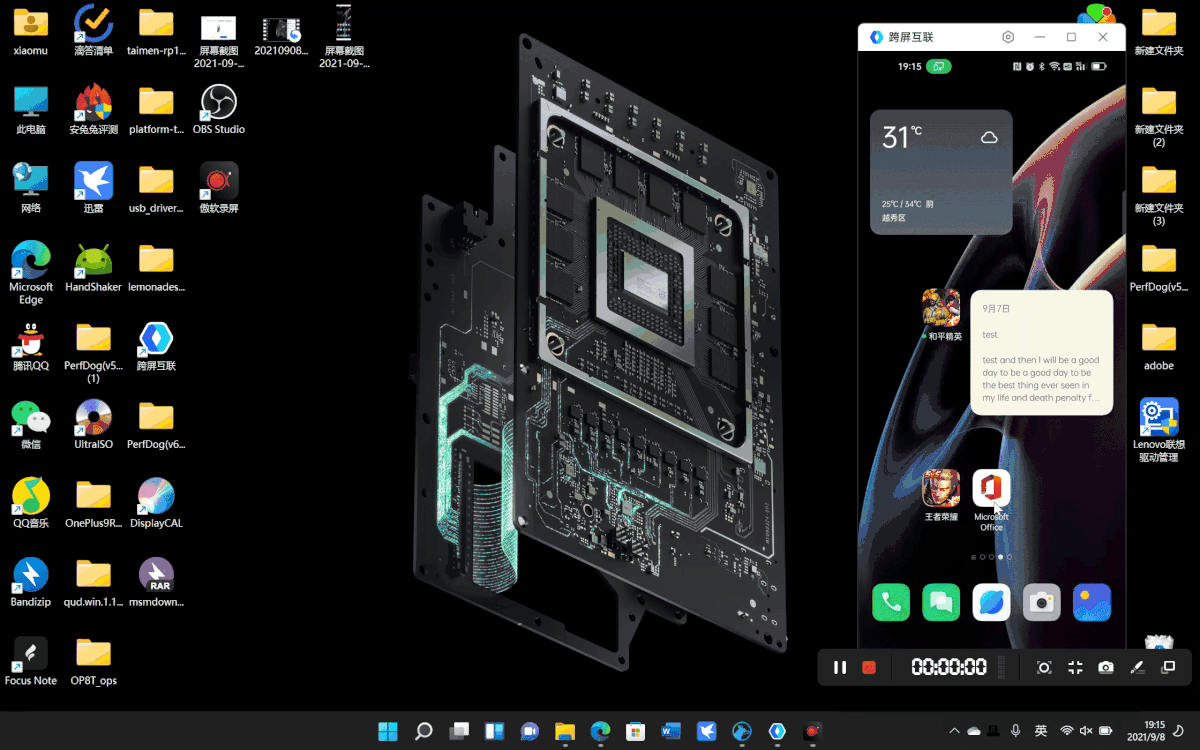Open the 英 input method indicator
This screenshot has width=1200, height=750.
point(1041,732)
